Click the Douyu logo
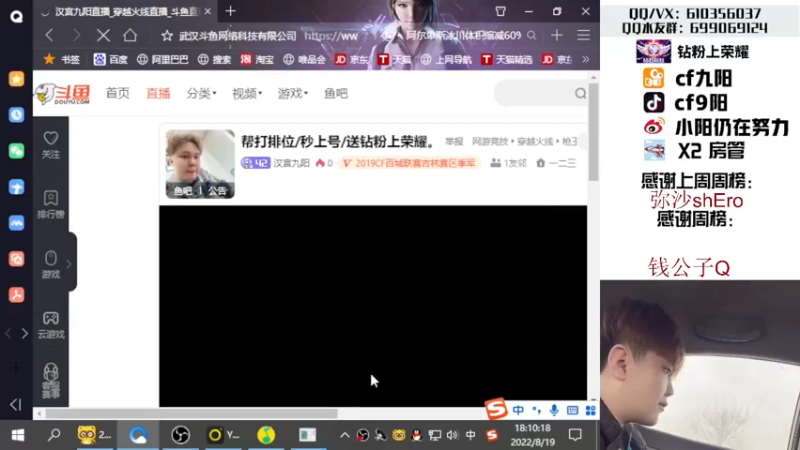Screen dimensions: 800x450 pos(63,94)
